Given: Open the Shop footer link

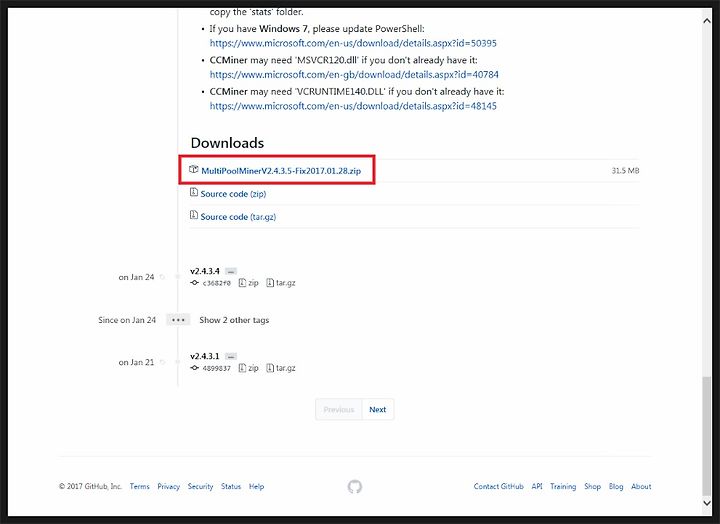Looking at the screenshot, I should (x=592, y=486).
